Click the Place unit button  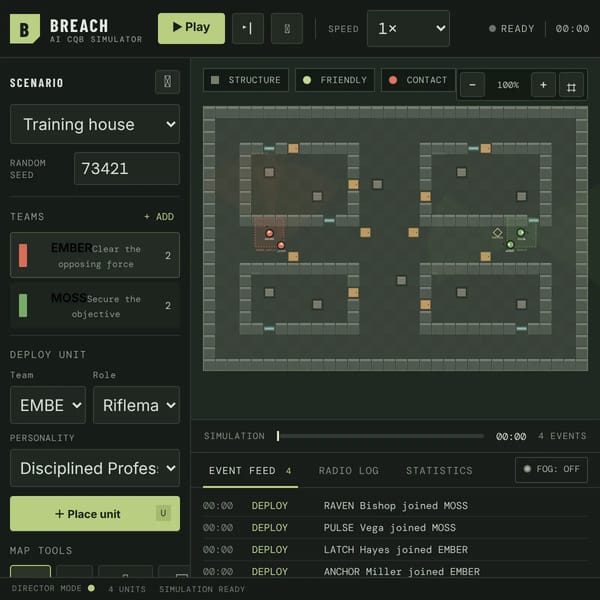tap(95, 514)
